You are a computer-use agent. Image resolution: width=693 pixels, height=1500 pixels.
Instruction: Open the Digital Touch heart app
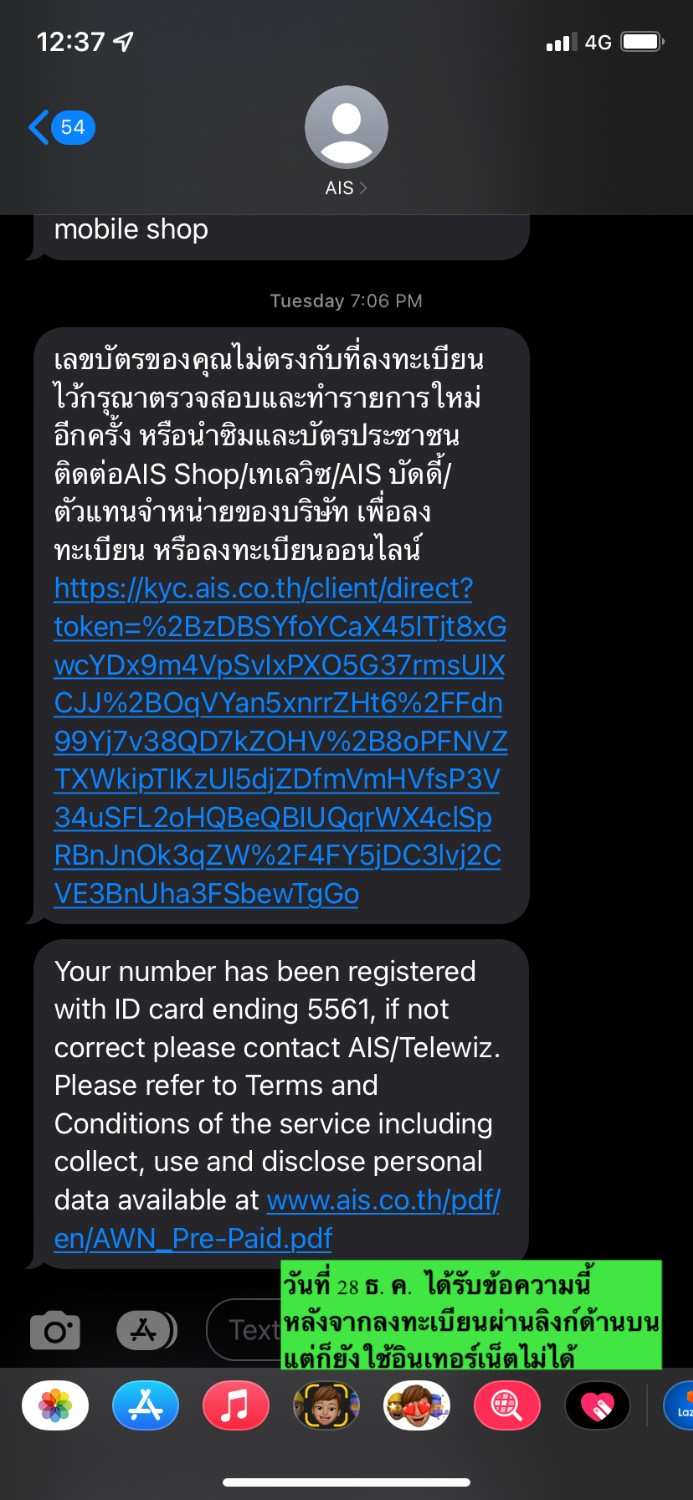(597, 1407)
